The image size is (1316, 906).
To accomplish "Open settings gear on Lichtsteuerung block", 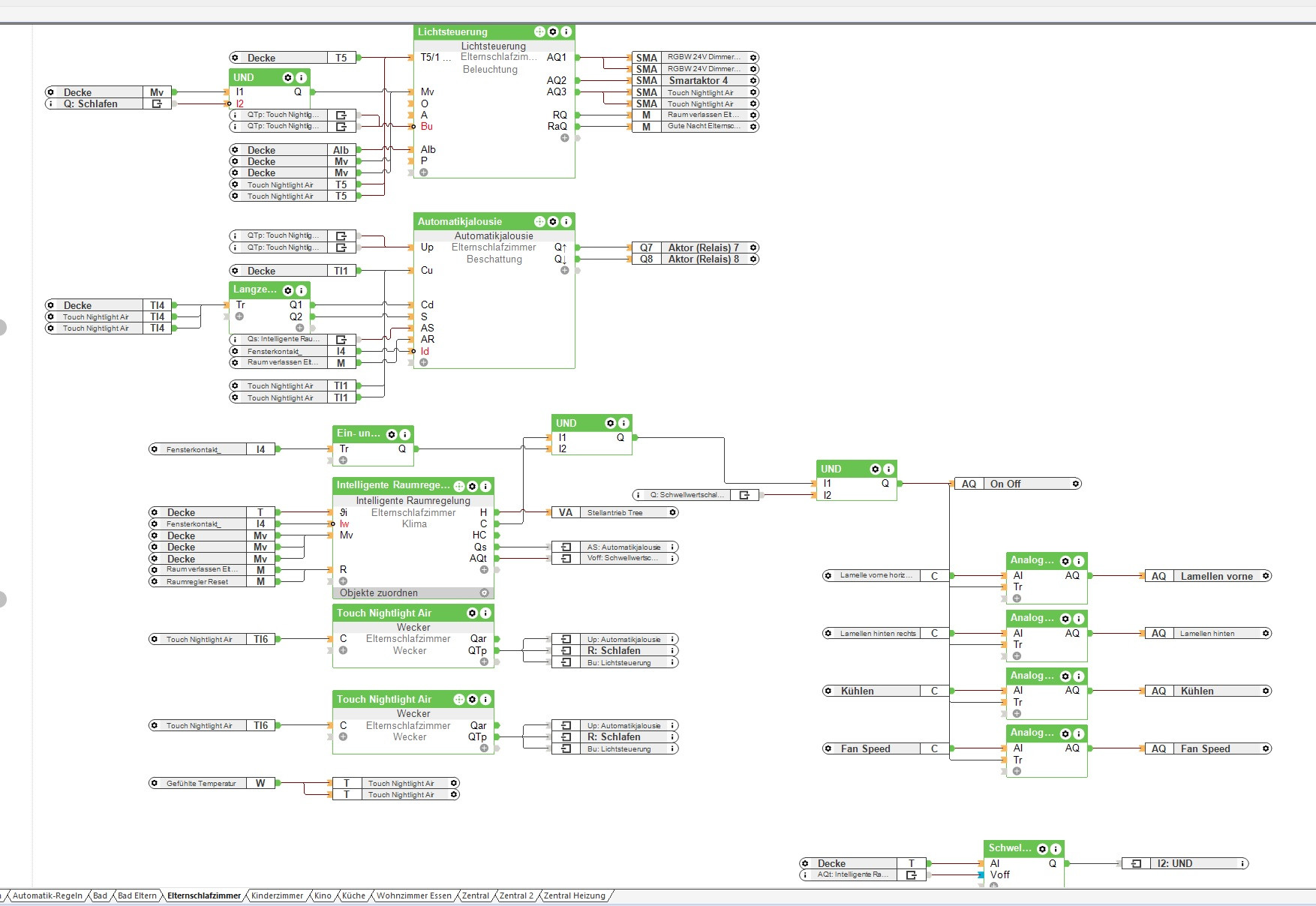I will coord(553,31).
